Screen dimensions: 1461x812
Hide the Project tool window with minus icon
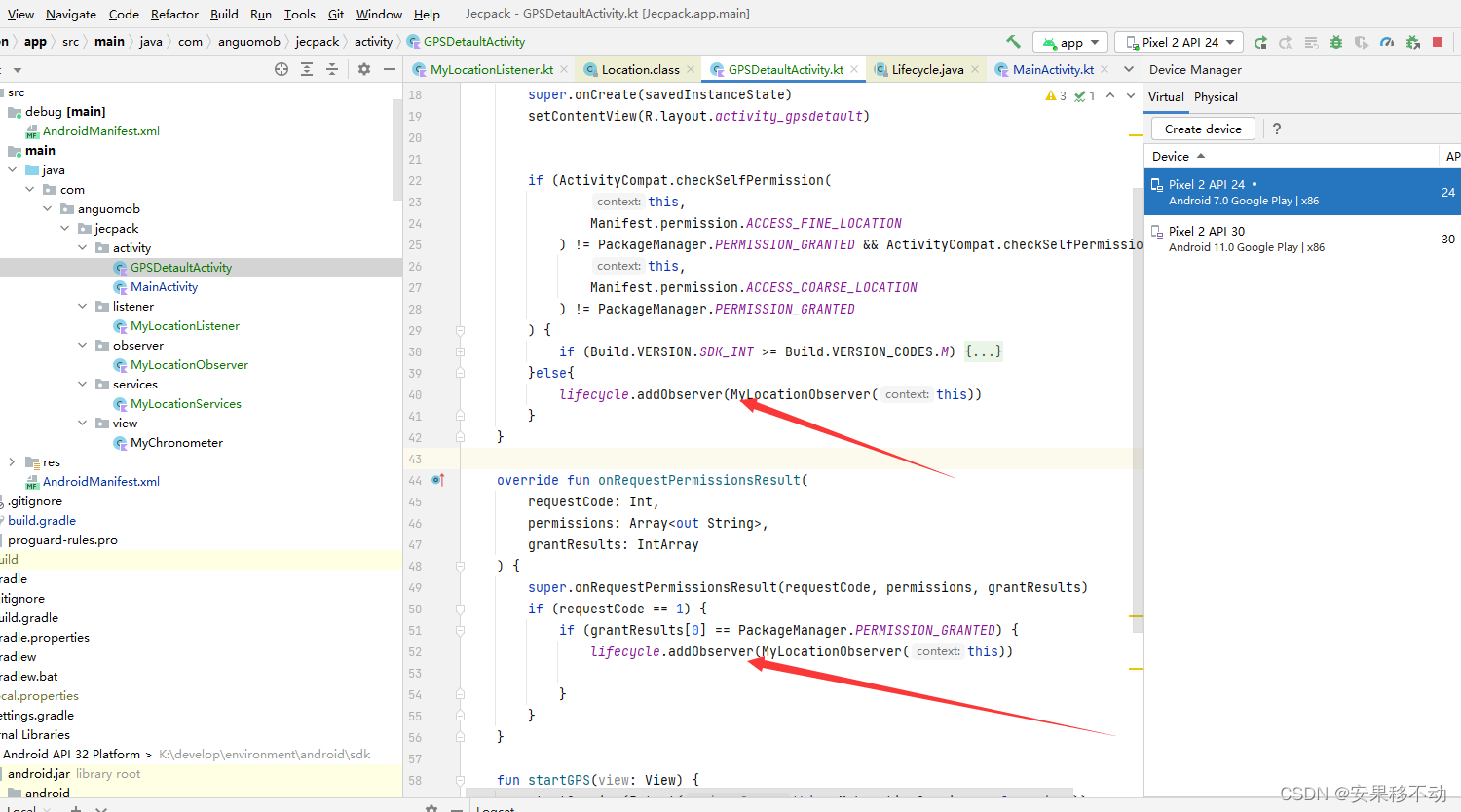390,69
